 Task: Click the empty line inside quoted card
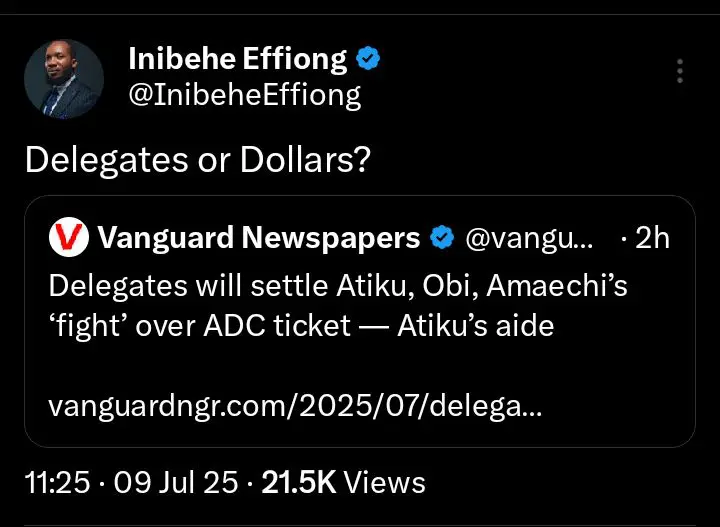point(360,367)
